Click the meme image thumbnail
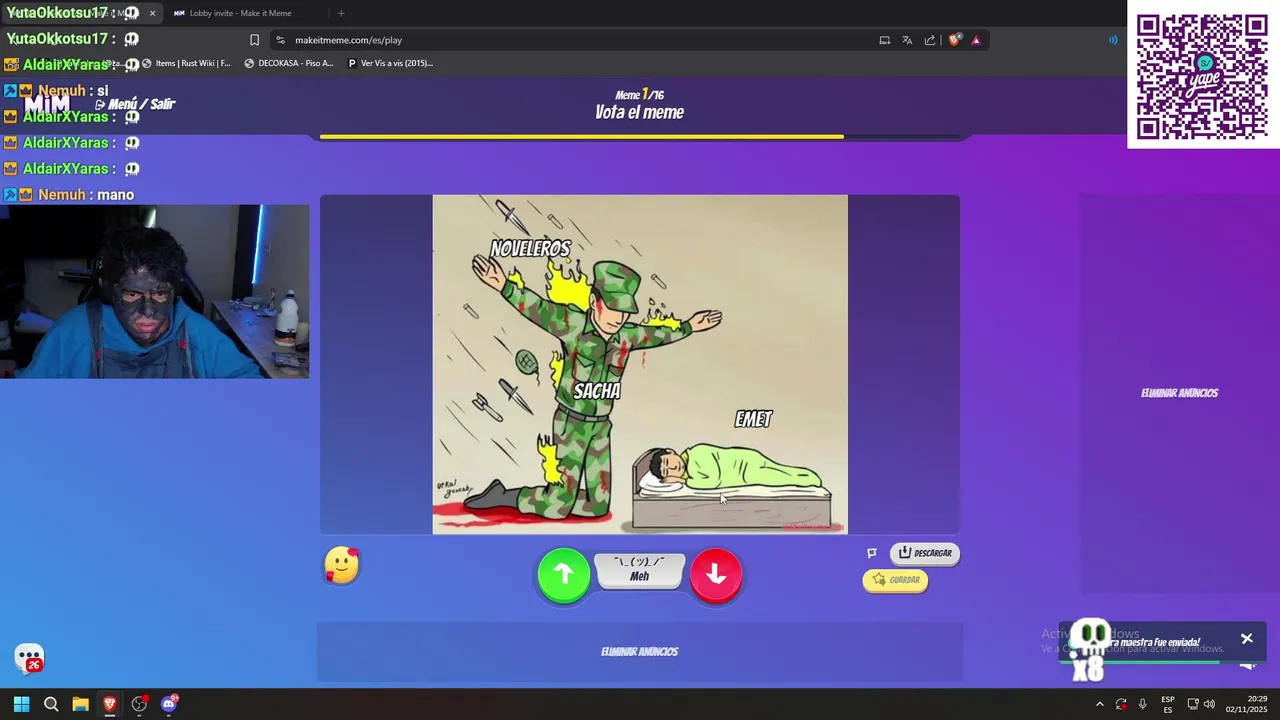1280x720 pixels. 640,364
